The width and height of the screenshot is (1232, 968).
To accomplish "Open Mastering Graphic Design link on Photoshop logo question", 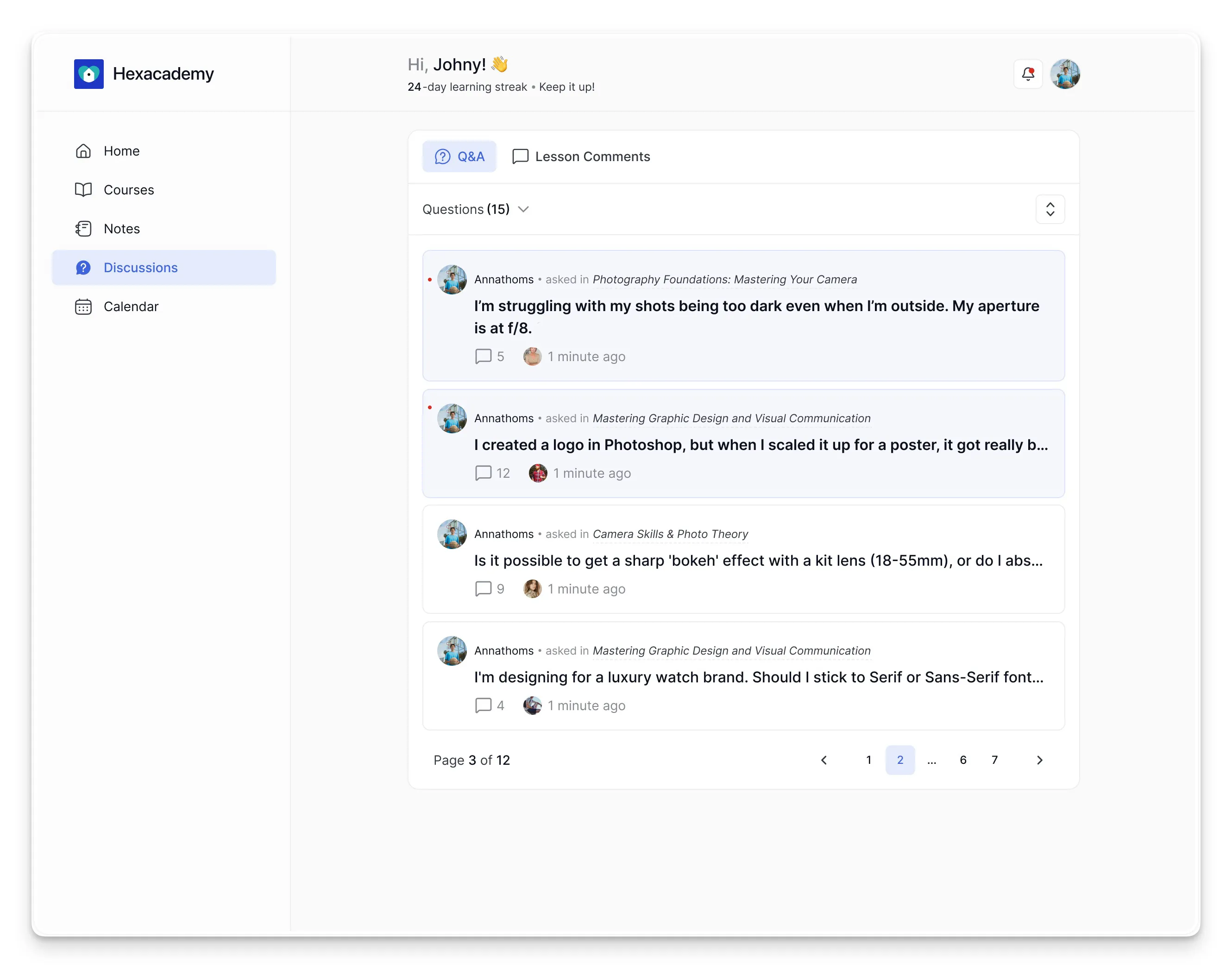I will point(731,419).
